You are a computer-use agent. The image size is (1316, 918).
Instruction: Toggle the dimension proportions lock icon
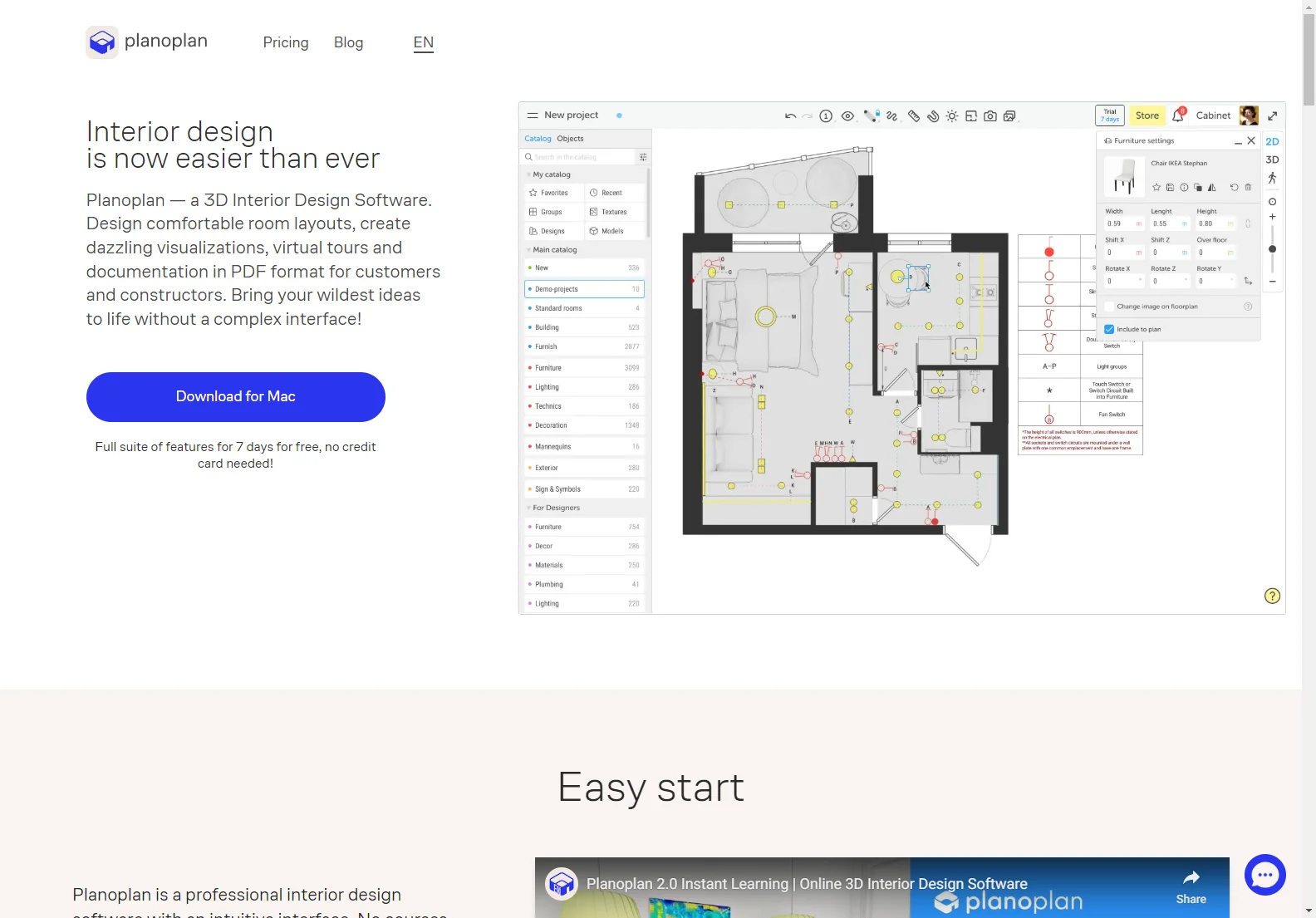pyautogui.click(x=1248, y=224)
